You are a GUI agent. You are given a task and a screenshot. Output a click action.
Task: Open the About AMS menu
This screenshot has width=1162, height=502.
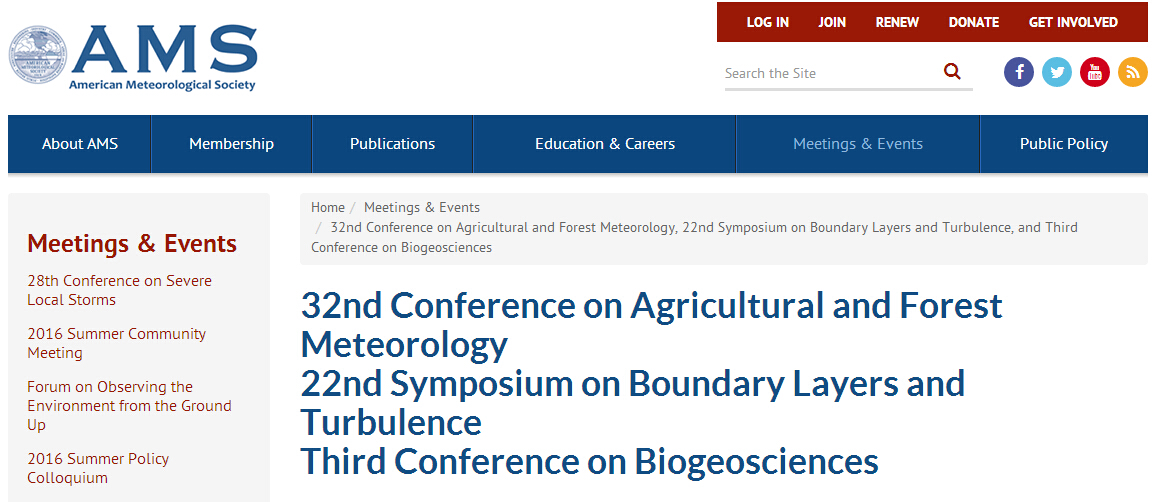coord(79,144)
